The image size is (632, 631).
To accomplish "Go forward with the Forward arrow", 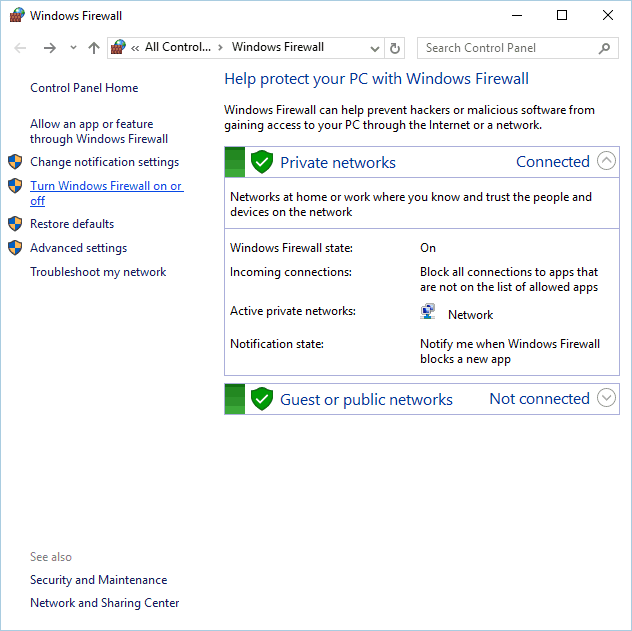I will (50, 48).
